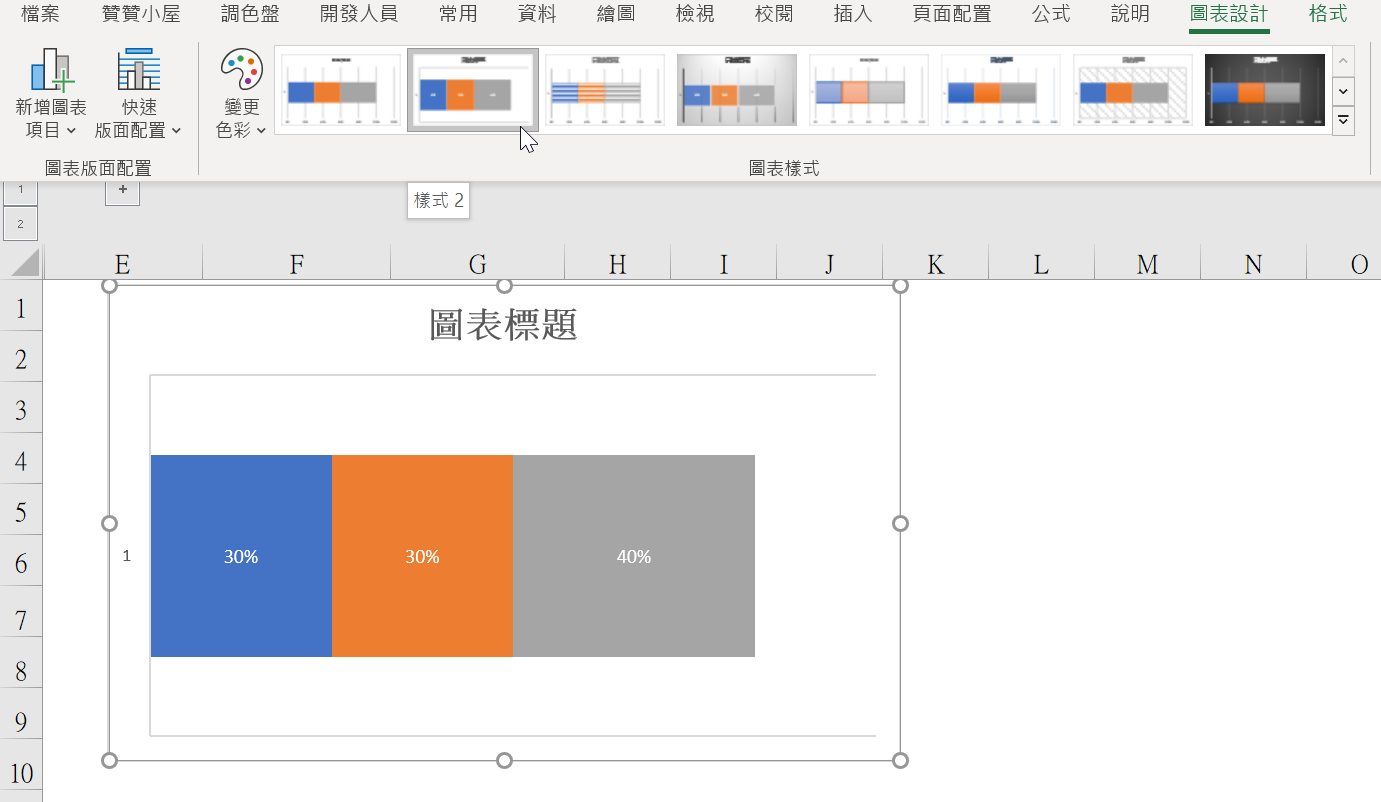Open the 資料 tab
Image resolution: width=1381 pixels, height=802 pixels.
[537, 14]
